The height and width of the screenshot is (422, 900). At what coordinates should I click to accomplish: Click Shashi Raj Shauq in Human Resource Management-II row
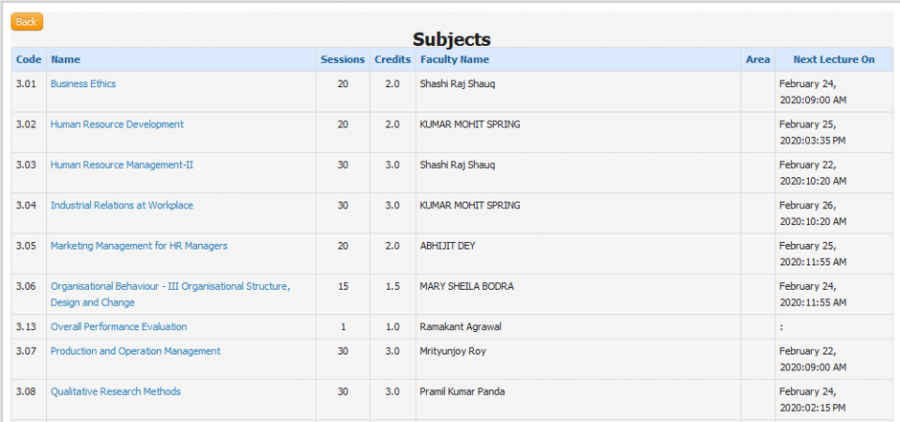pos(457,165)
